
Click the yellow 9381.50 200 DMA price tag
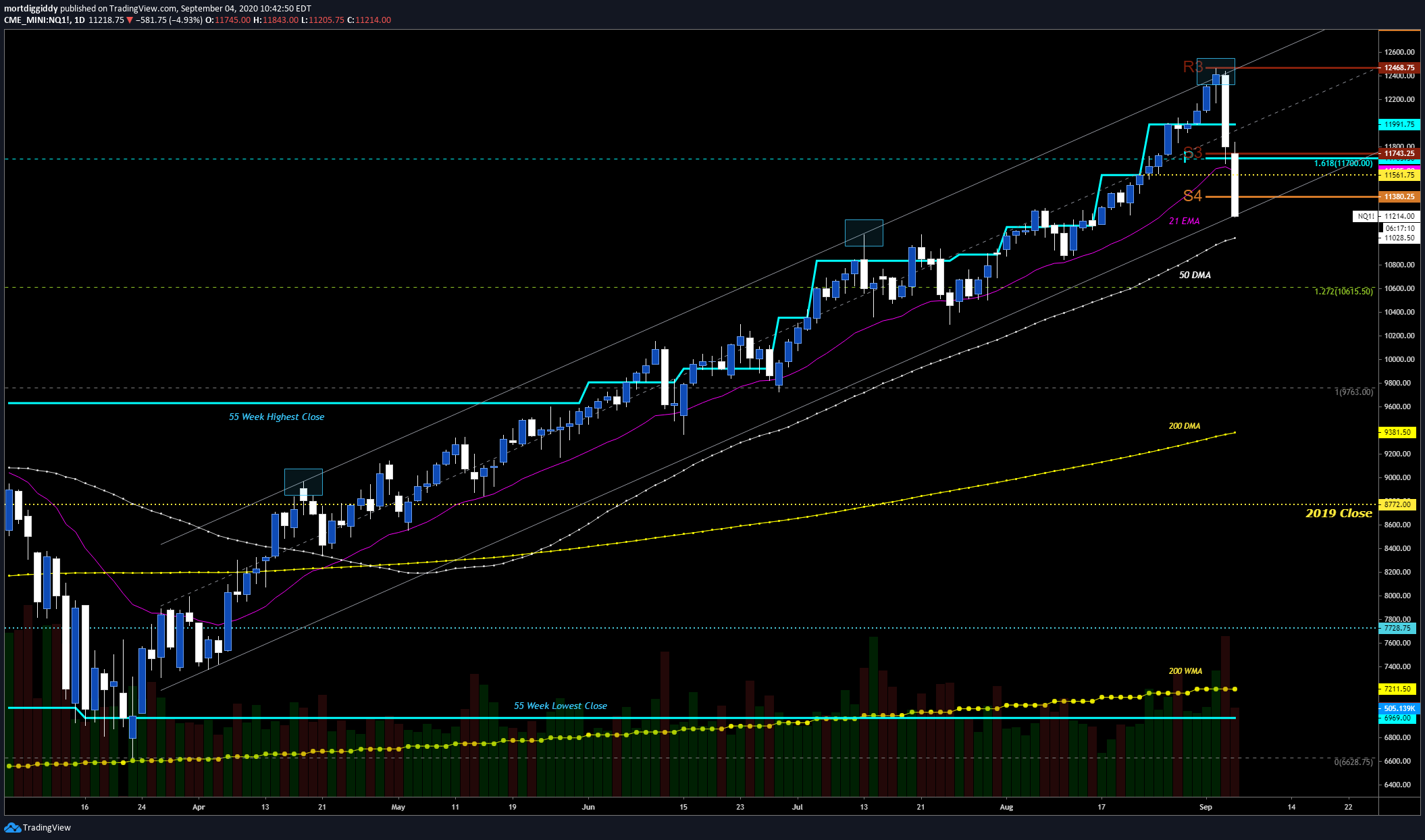coord(1397,432)
